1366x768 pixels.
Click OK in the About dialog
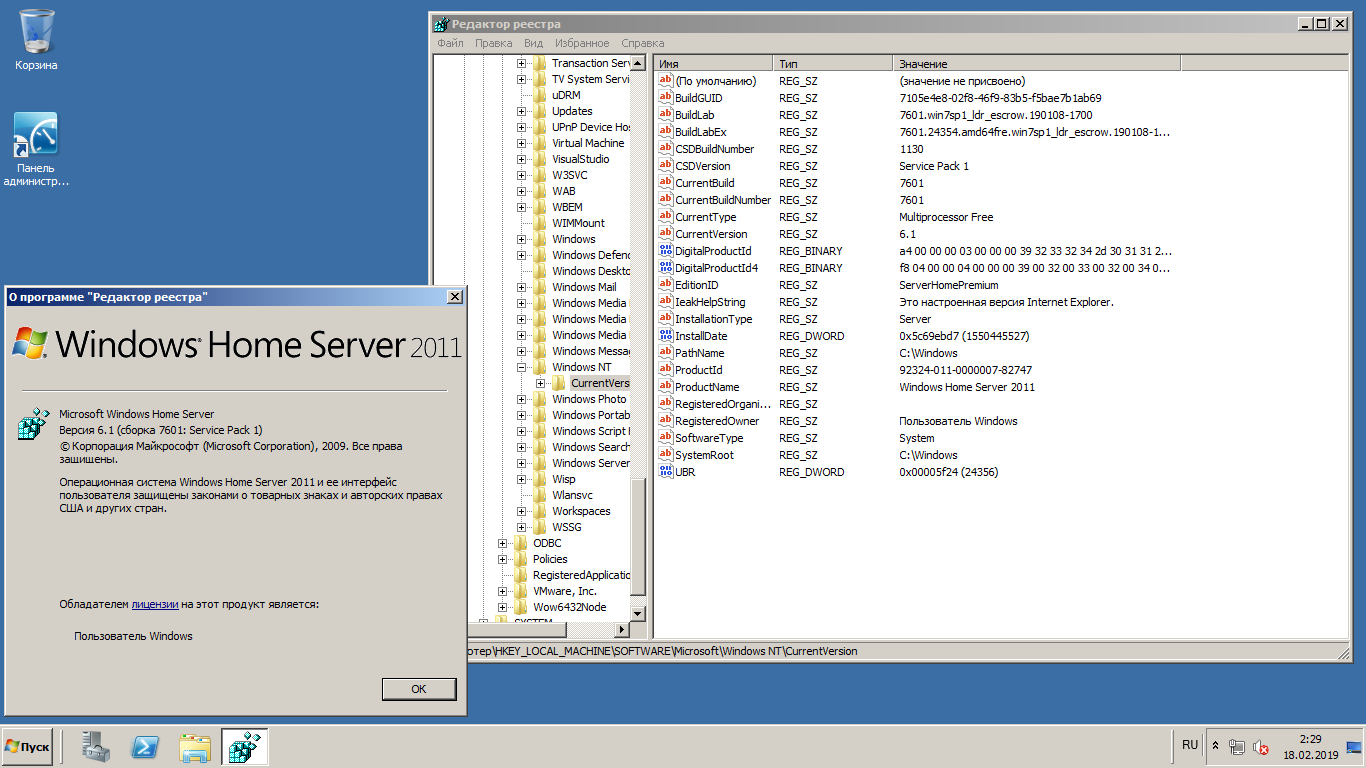[x=419, y=689]
